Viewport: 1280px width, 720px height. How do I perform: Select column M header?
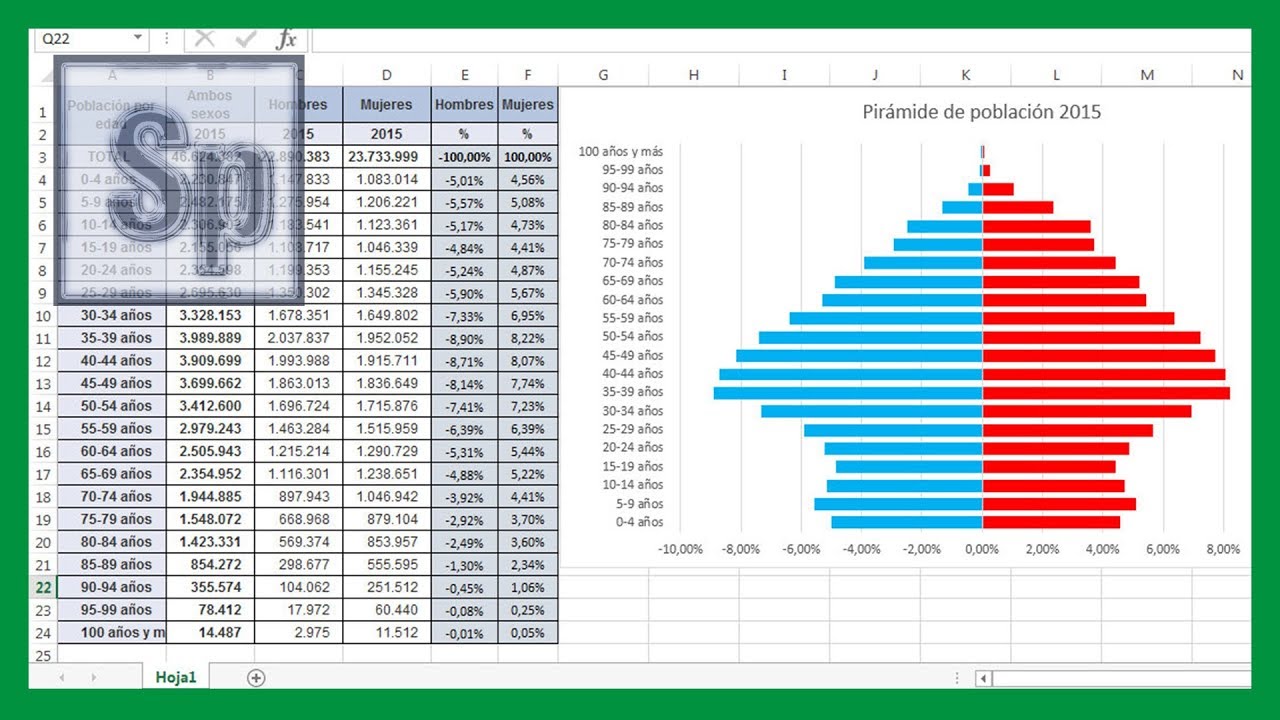click(x=1147, y=75)
